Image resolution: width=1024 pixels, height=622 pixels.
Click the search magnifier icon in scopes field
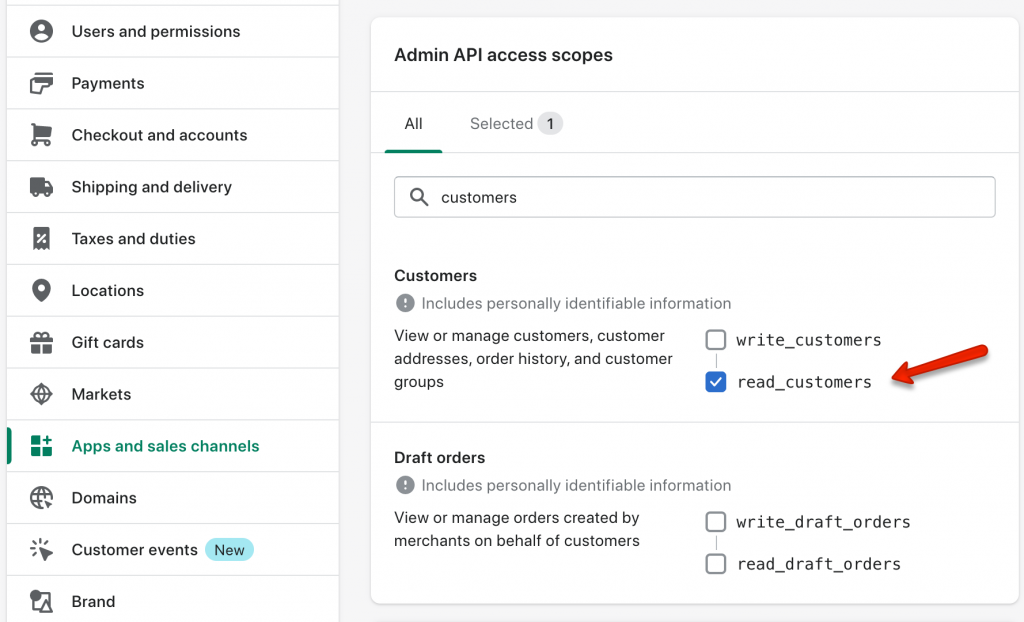(419, 197)
